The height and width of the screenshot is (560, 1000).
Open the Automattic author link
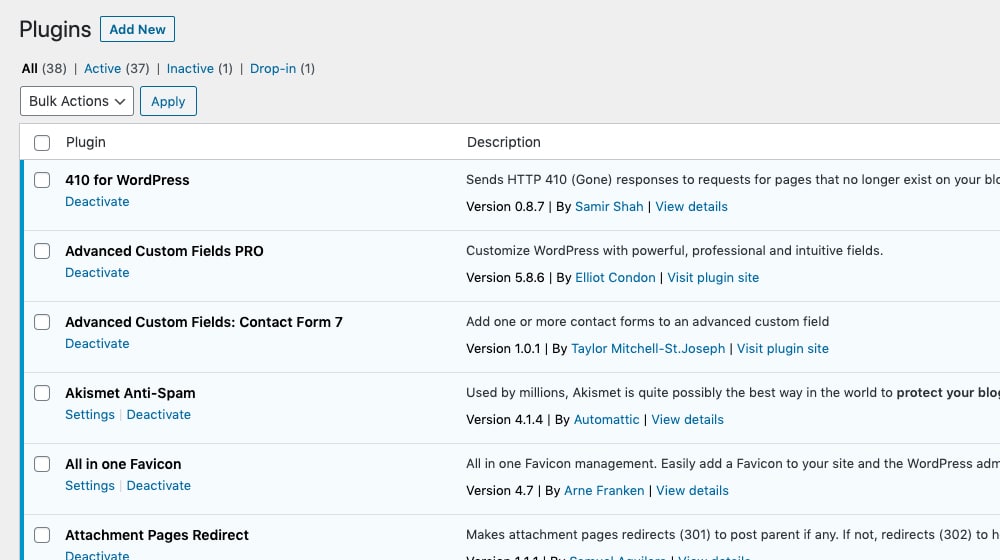607,420
